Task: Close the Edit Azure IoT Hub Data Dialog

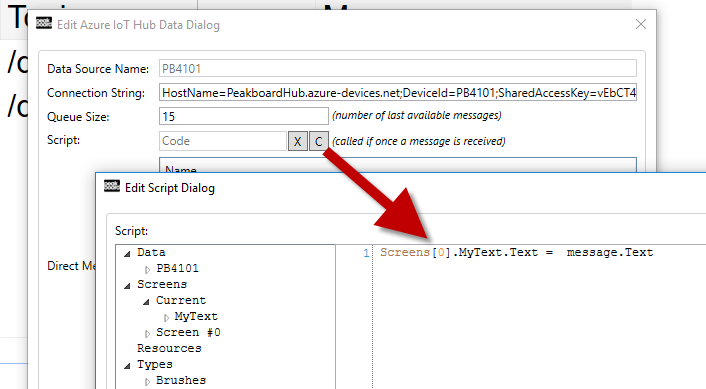Action: 641,24
